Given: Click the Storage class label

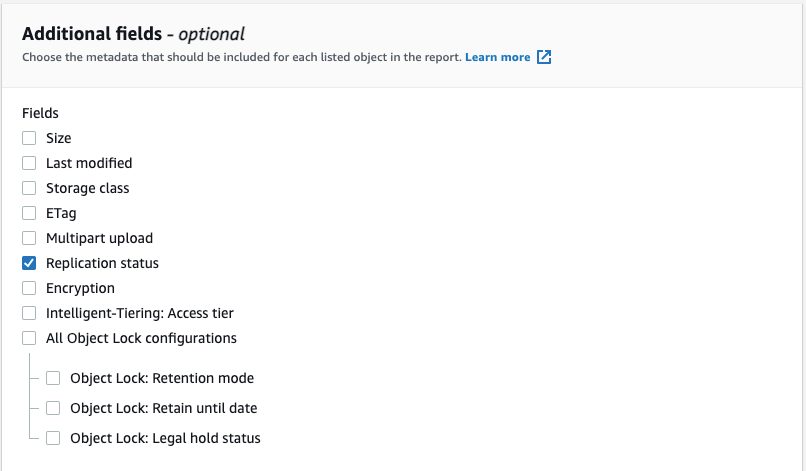Looking at the screenshot, I should (87, 188).
